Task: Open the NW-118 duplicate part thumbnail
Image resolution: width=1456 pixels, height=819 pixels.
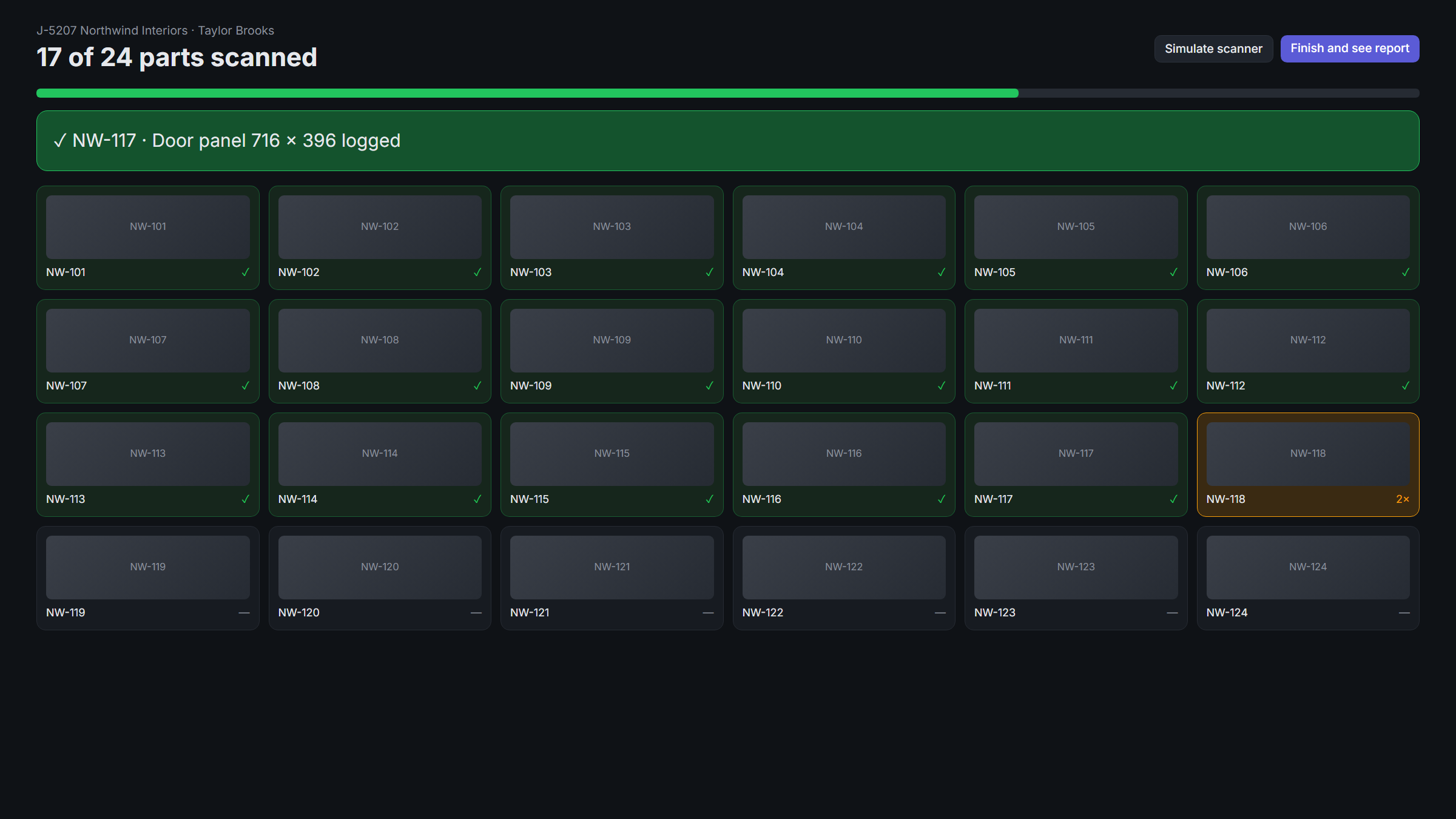Action: [1308, 454]
